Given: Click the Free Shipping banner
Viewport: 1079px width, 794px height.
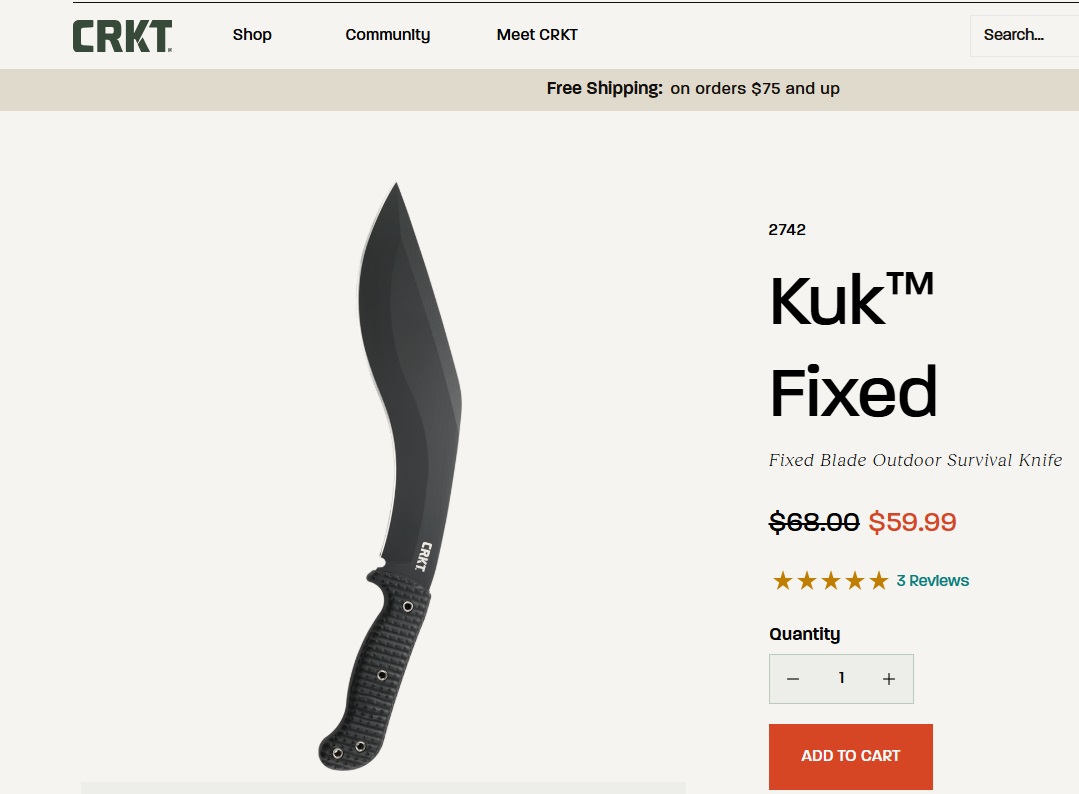Looking at the screenshot, I should click(693, 89).
